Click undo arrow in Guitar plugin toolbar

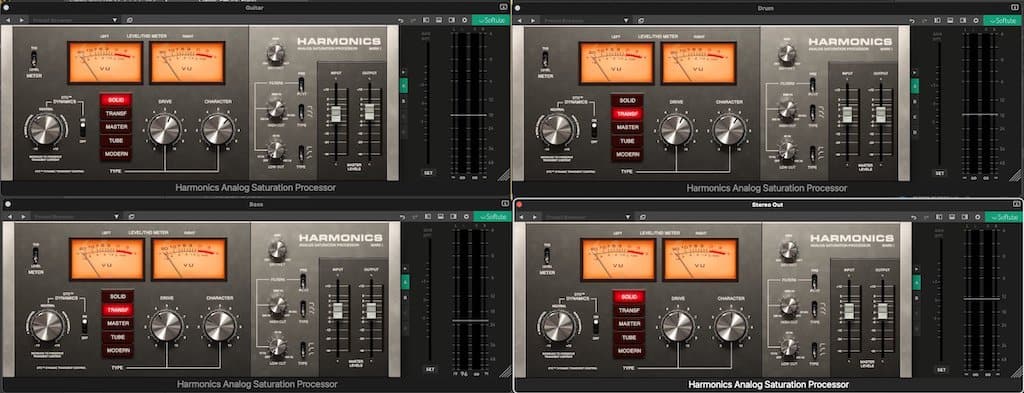click(401, 20)
